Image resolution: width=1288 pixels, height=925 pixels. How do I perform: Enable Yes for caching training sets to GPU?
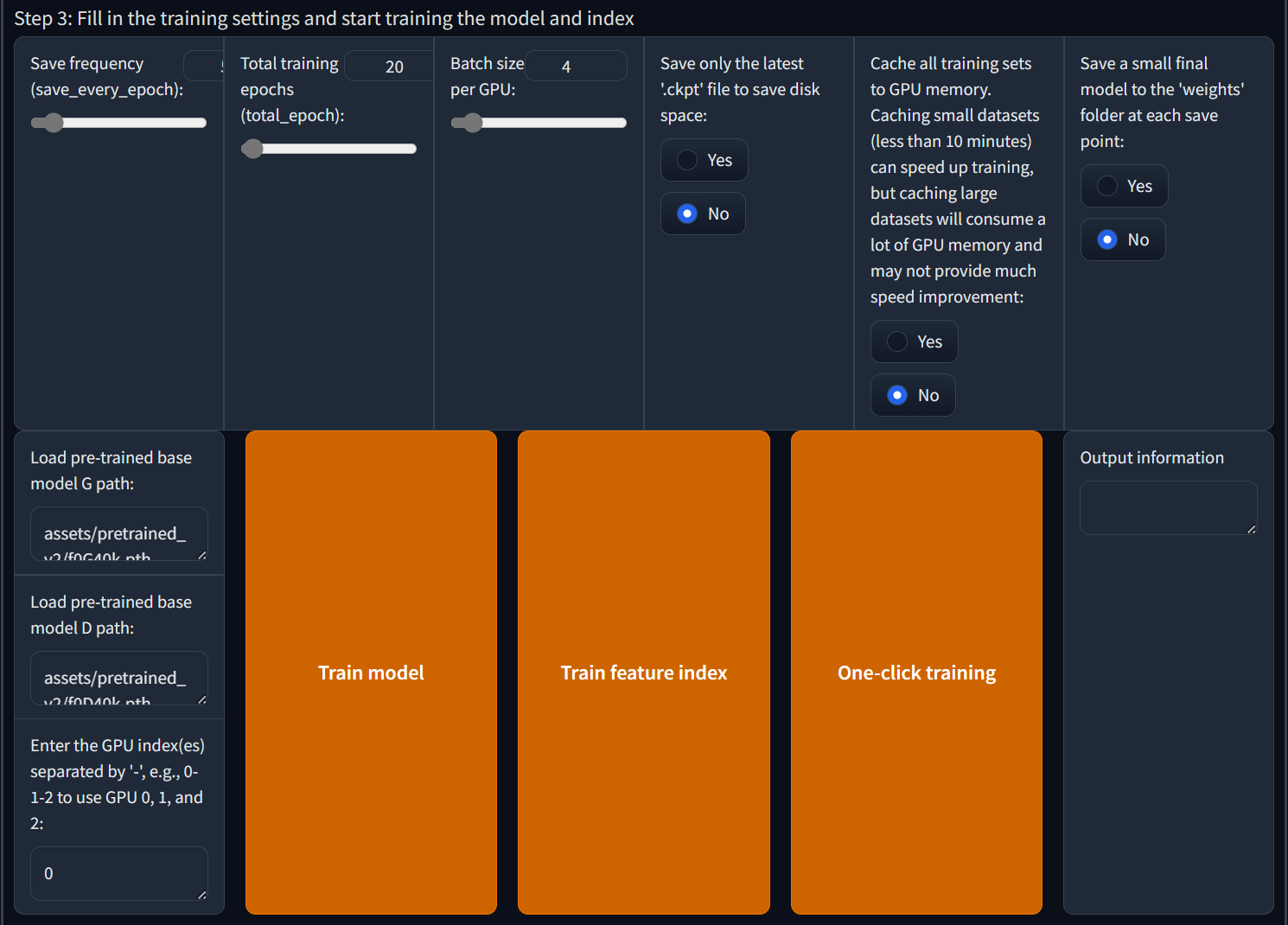[x=897, y=341]
